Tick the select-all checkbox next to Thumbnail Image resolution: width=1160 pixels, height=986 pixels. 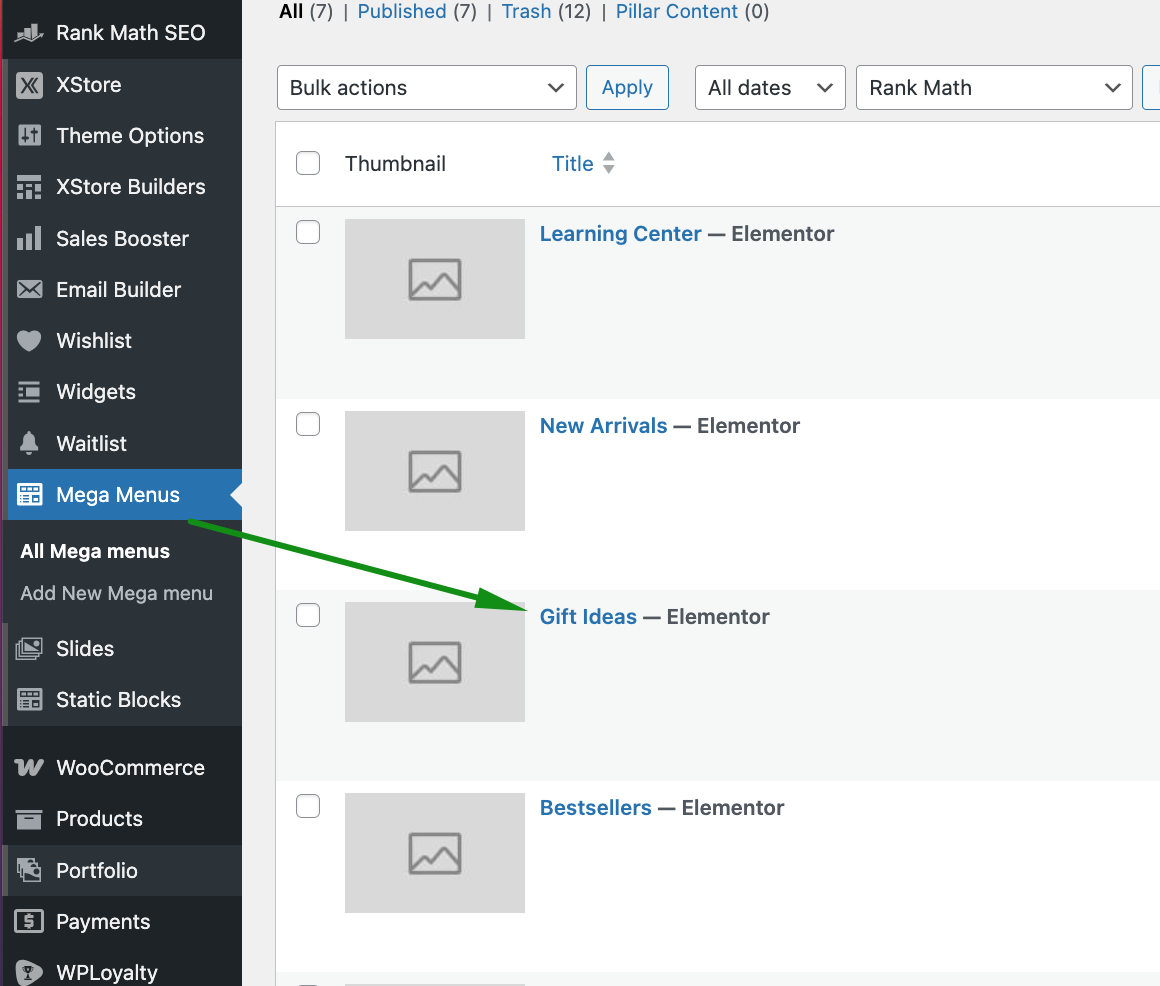pyautogui.click(x=308, y=163)
